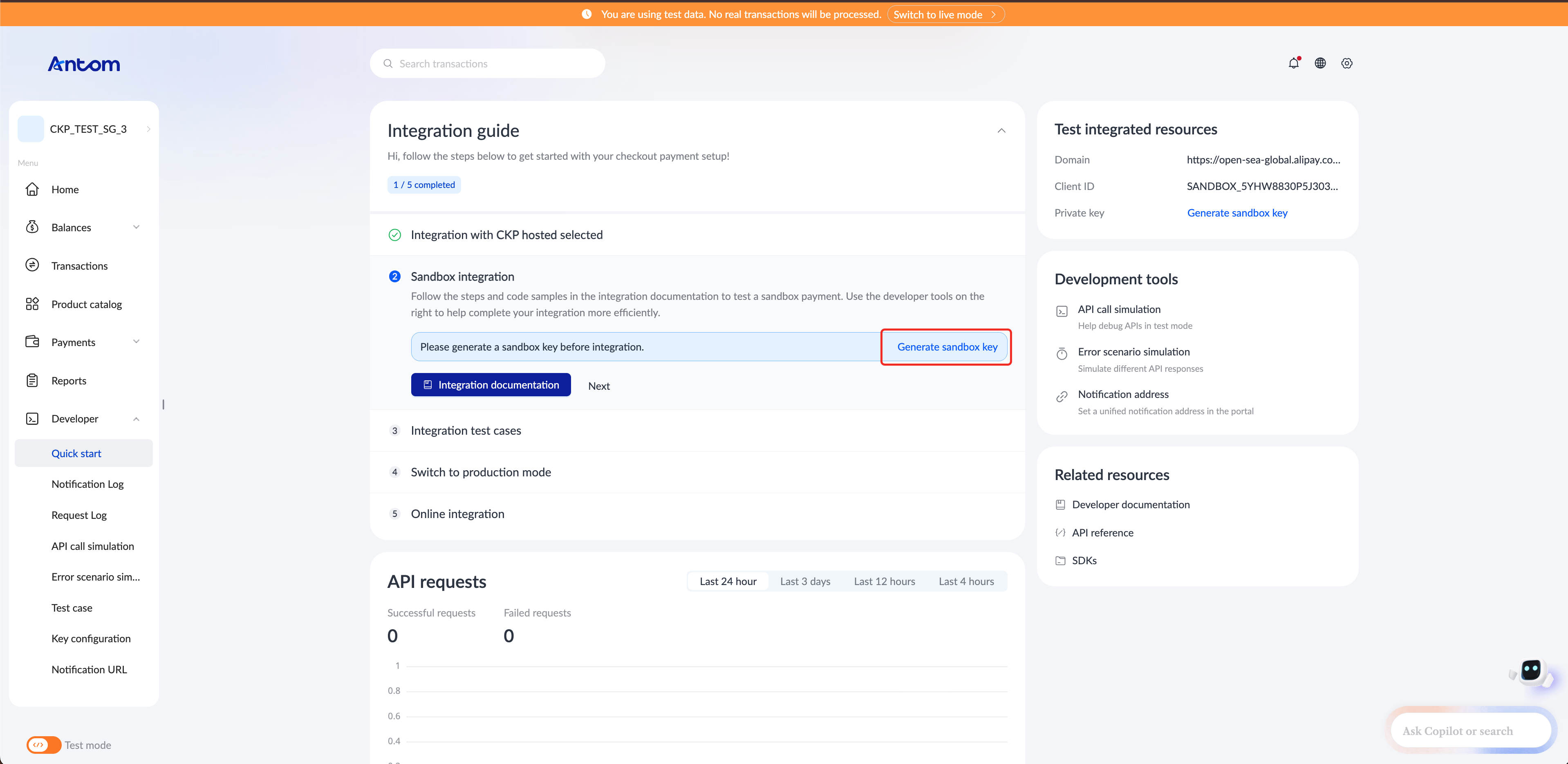Click the Next button
The width and height of the screenshot is (1568, 764).
coord(598,386)
